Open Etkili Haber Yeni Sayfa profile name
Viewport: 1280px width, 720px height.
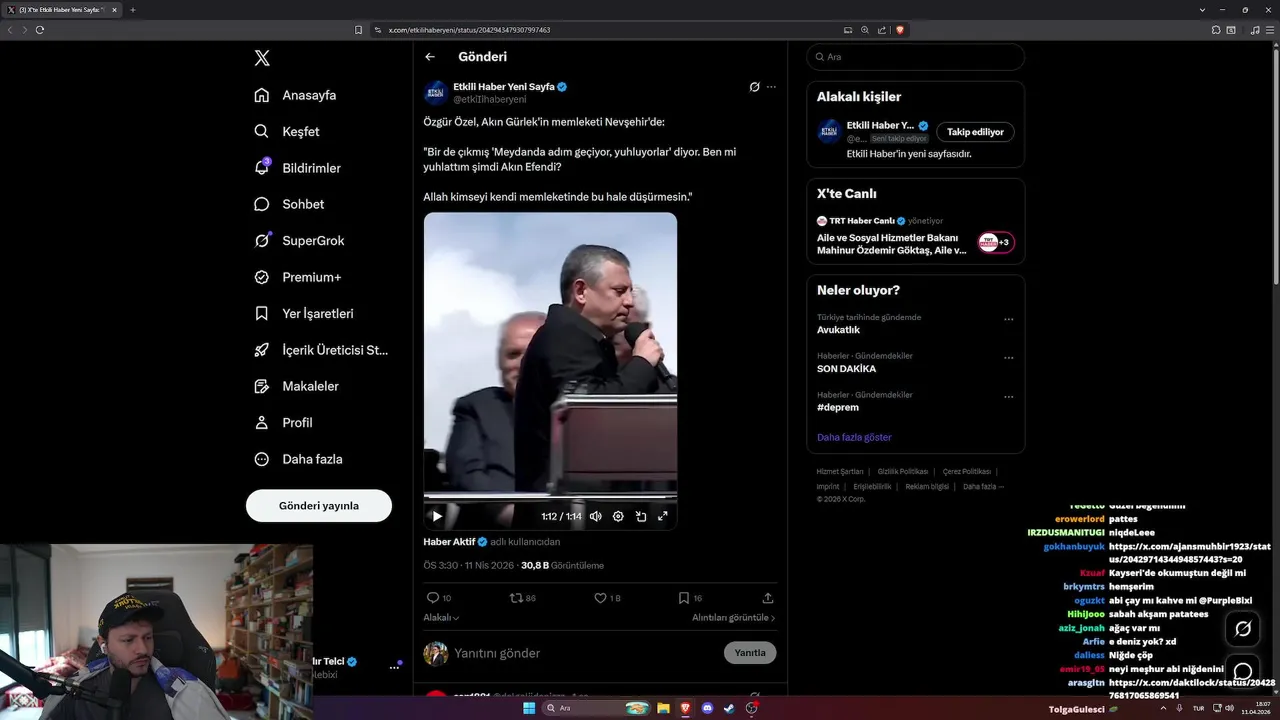[x=503, y=87]
